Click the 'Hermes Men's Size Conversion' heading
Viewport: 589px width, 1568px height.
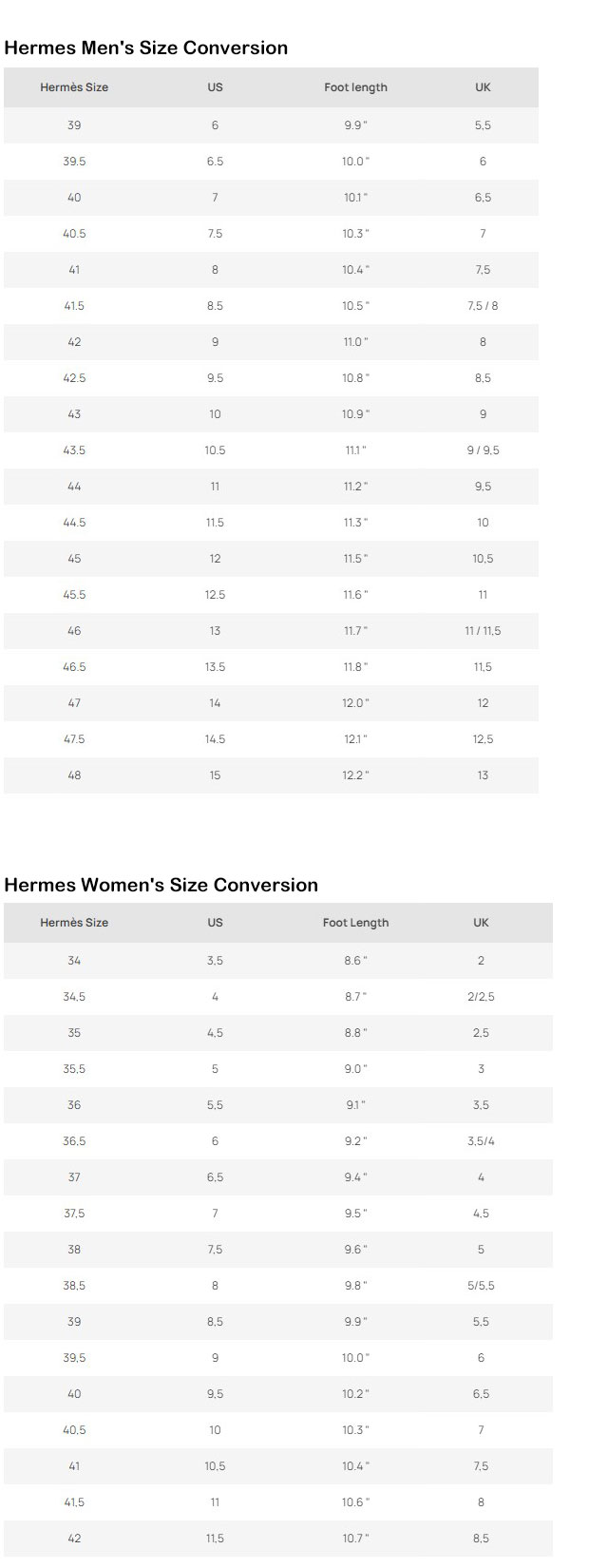(x=146, y=48)
